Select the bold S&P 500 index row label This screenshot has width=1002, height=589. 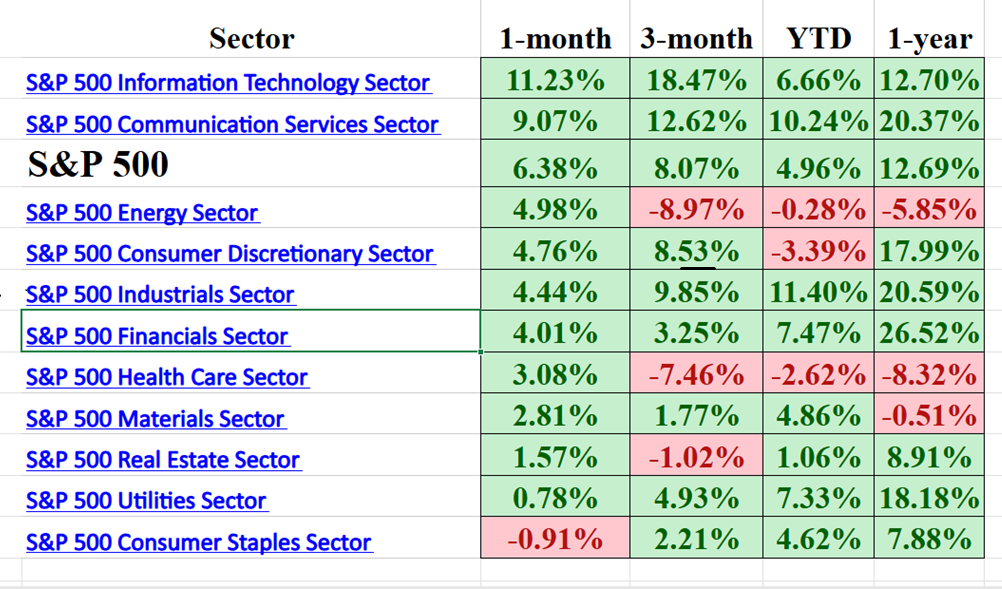pos(97,166)
